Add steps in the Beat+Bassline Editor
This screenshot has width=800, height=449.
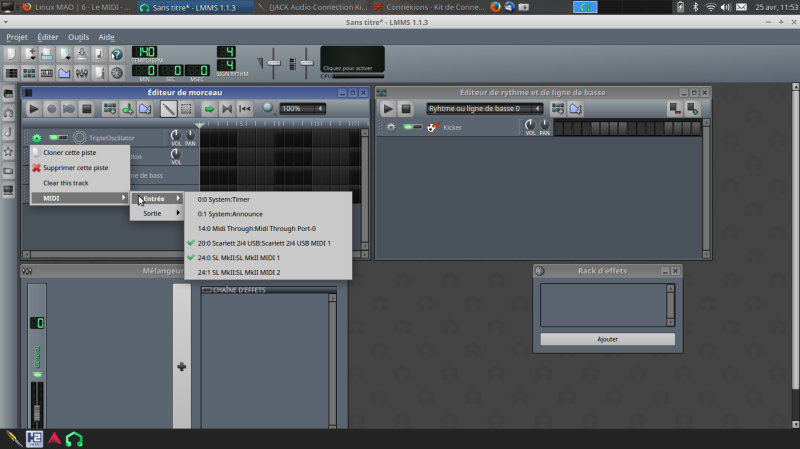(x=692, y=108)
